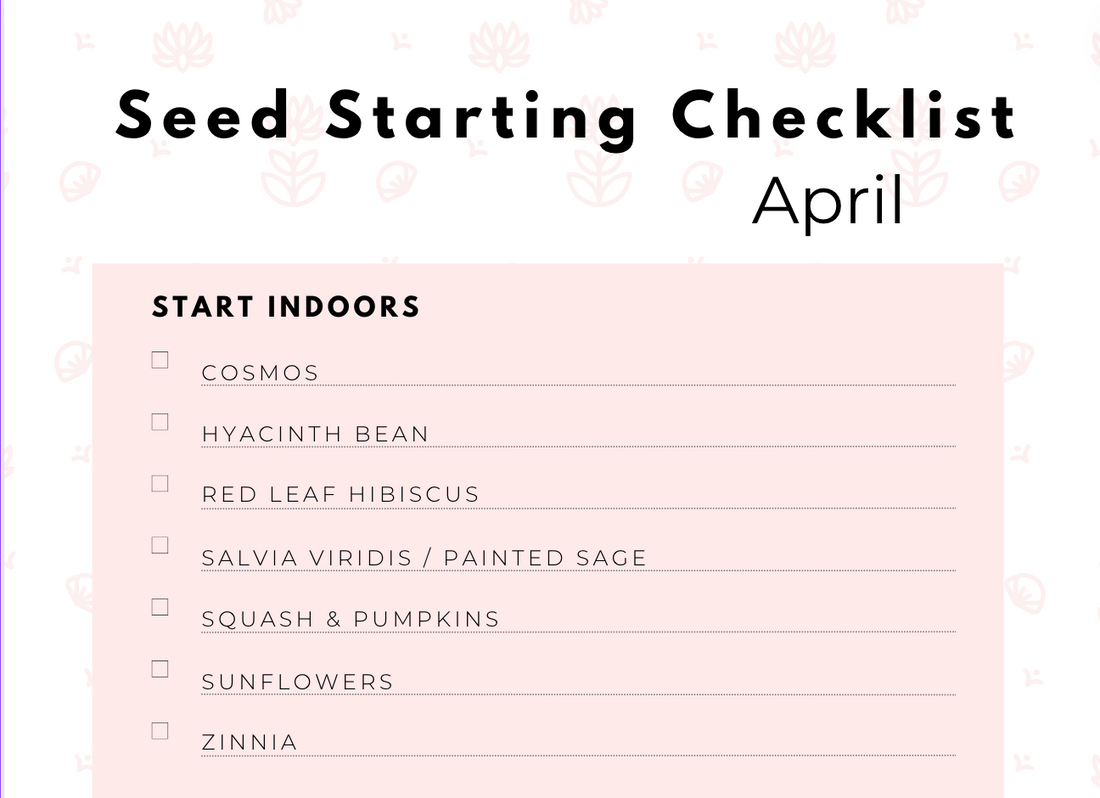Select the SQUASH & PUMPKINS text
Image resolution: width=1100 pixels, height=798 pixels.
pyautogui.click(x=350, y=620)
